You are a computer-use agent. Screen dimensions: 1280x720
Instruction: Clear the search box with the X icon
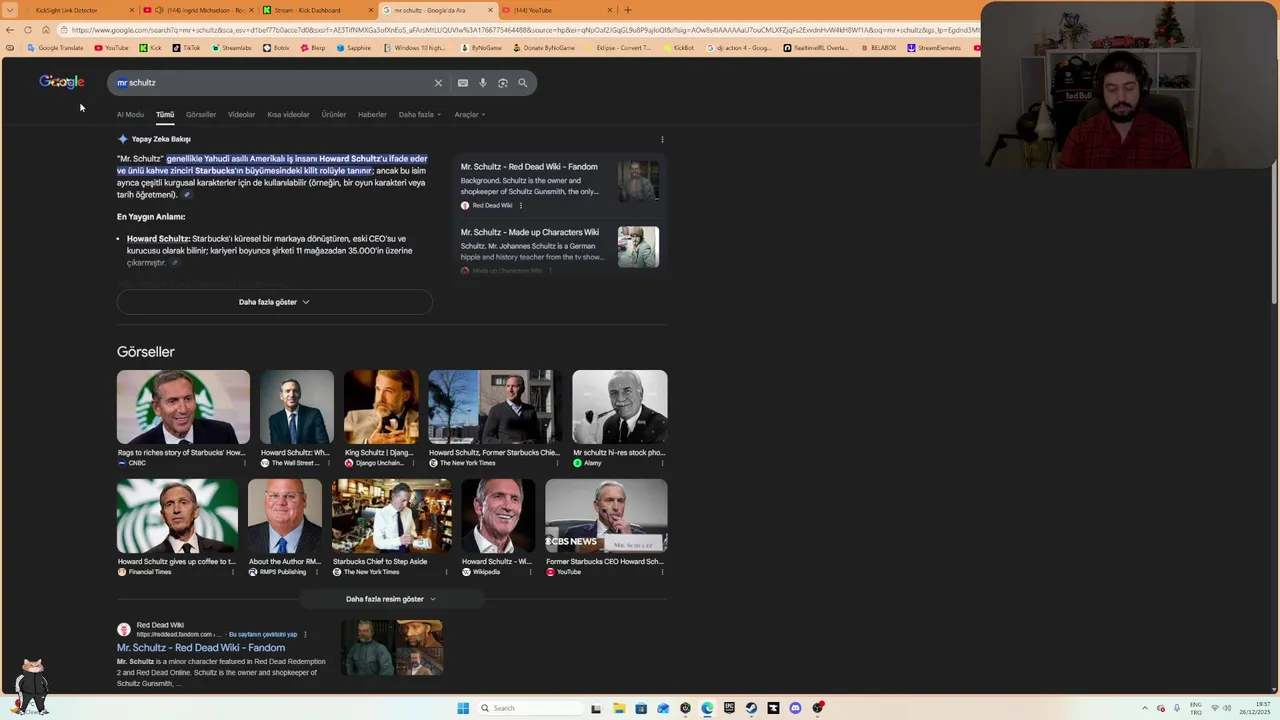coord(438,83)
